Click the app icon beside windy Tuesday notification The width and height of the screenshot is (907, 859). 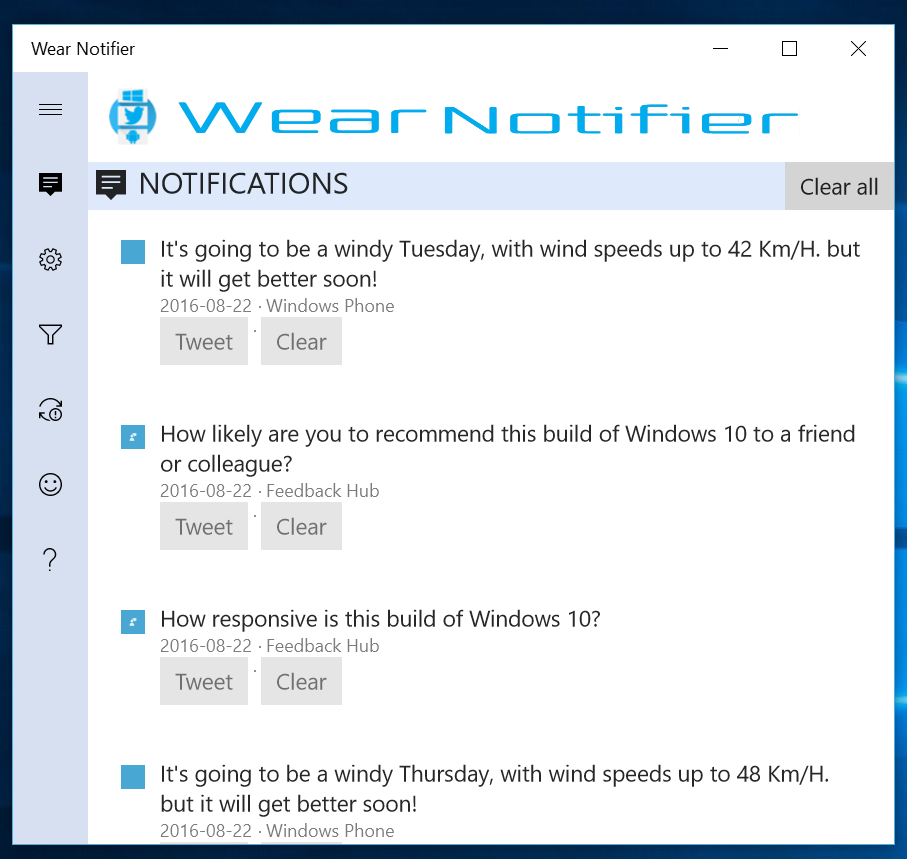(x=133, y=252)
